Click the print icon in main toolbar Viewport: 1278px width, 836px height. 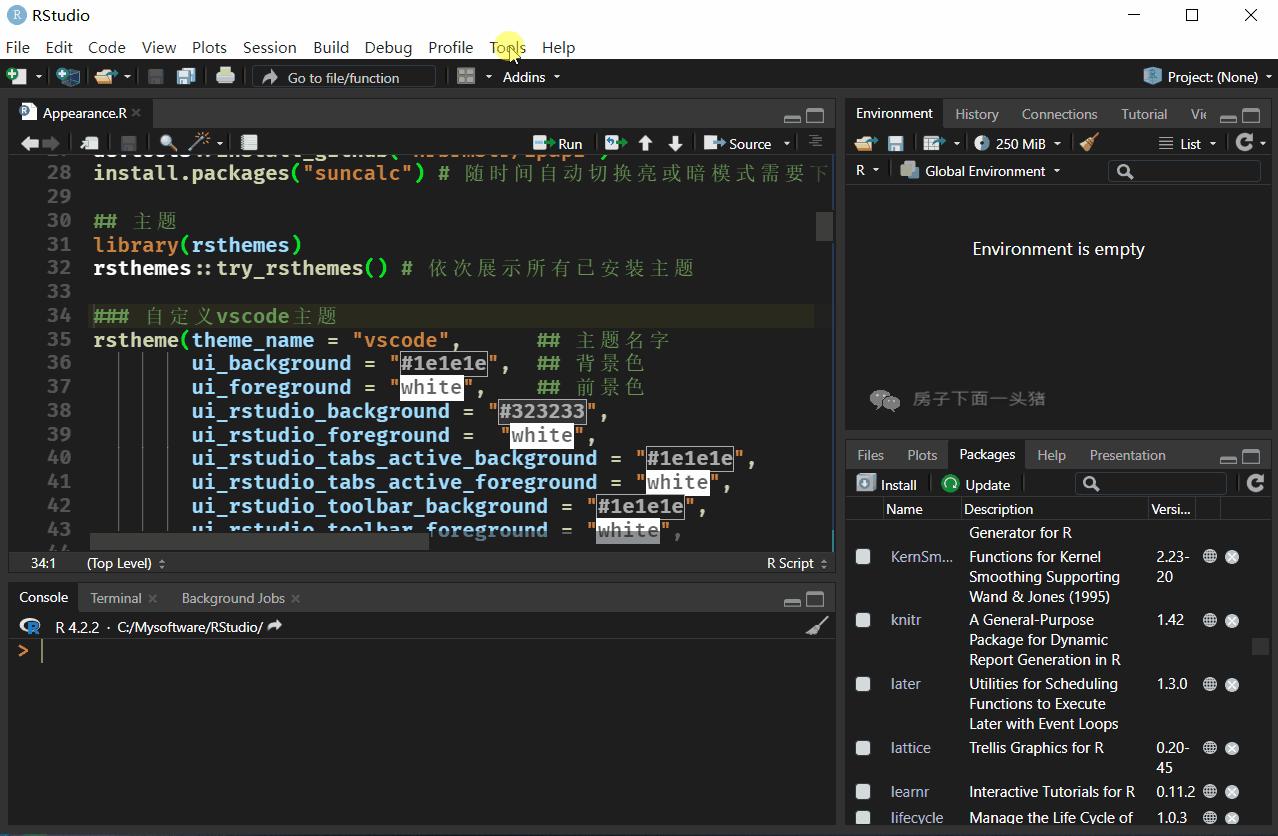225,76
